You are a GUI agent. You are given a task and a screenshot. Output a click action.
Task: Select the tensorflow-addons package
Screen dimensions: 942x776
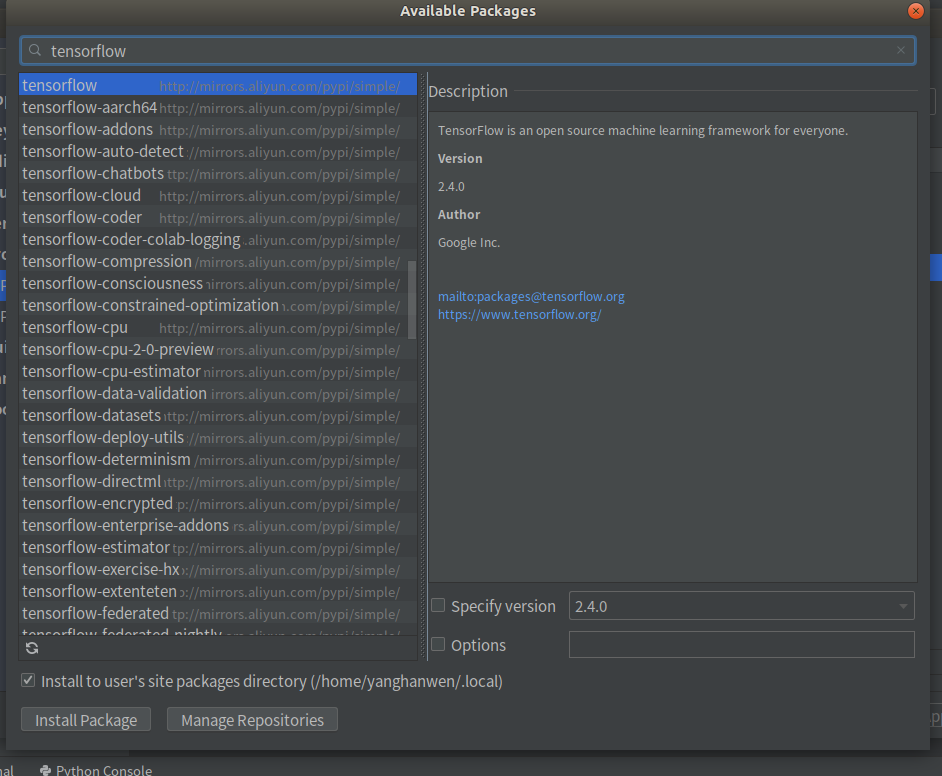(218, 130)
